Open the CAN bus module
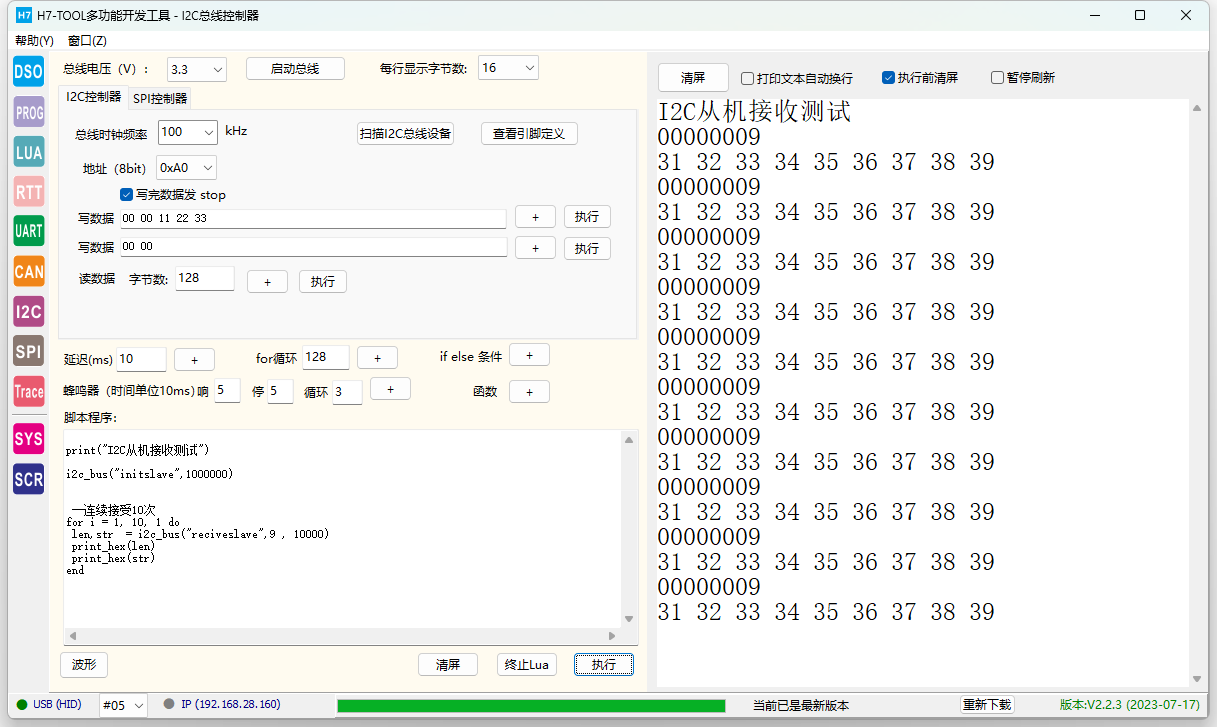The width and height of the screenshot is (1217, 727). [x=29, y=271]
